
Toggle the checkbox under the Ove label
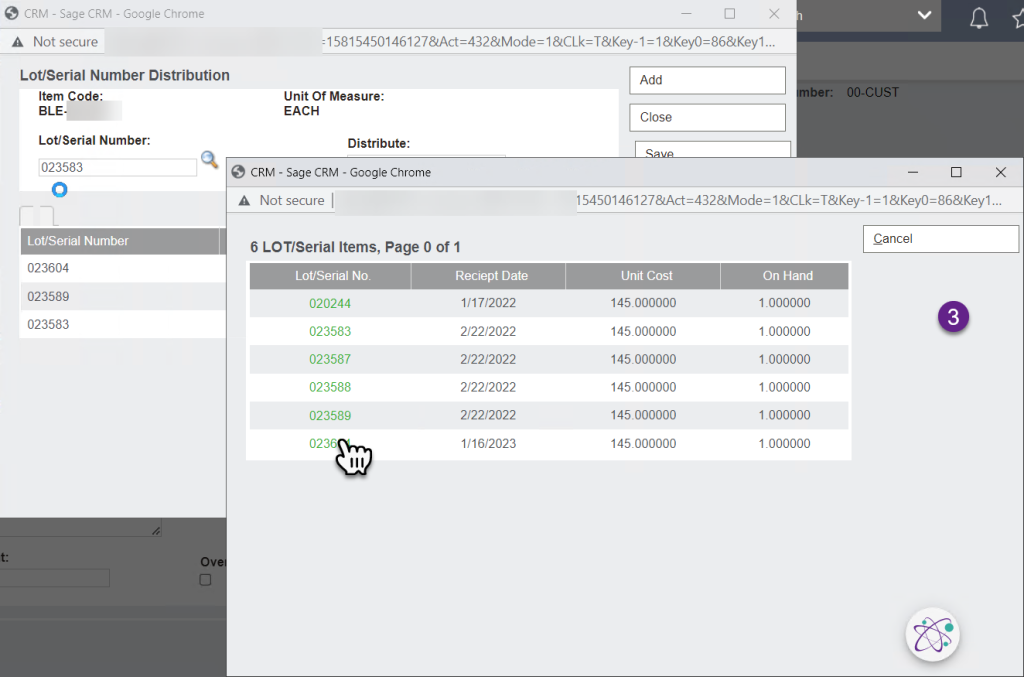(x=205, y=580)
